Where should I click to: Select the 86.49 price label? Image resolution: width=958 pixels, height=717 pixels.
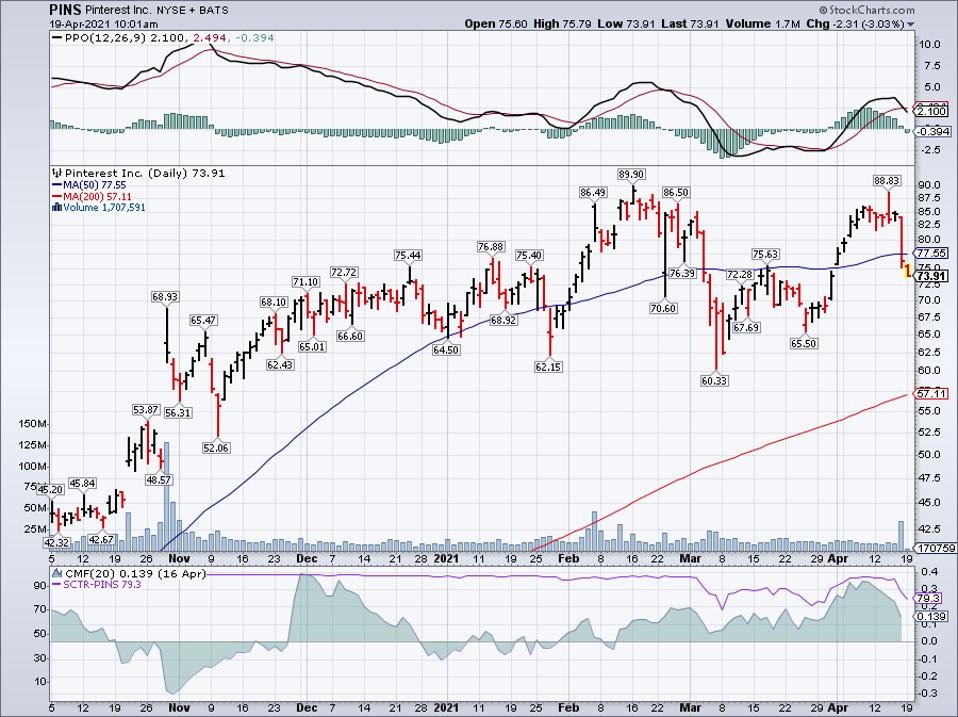coord(593,192)
